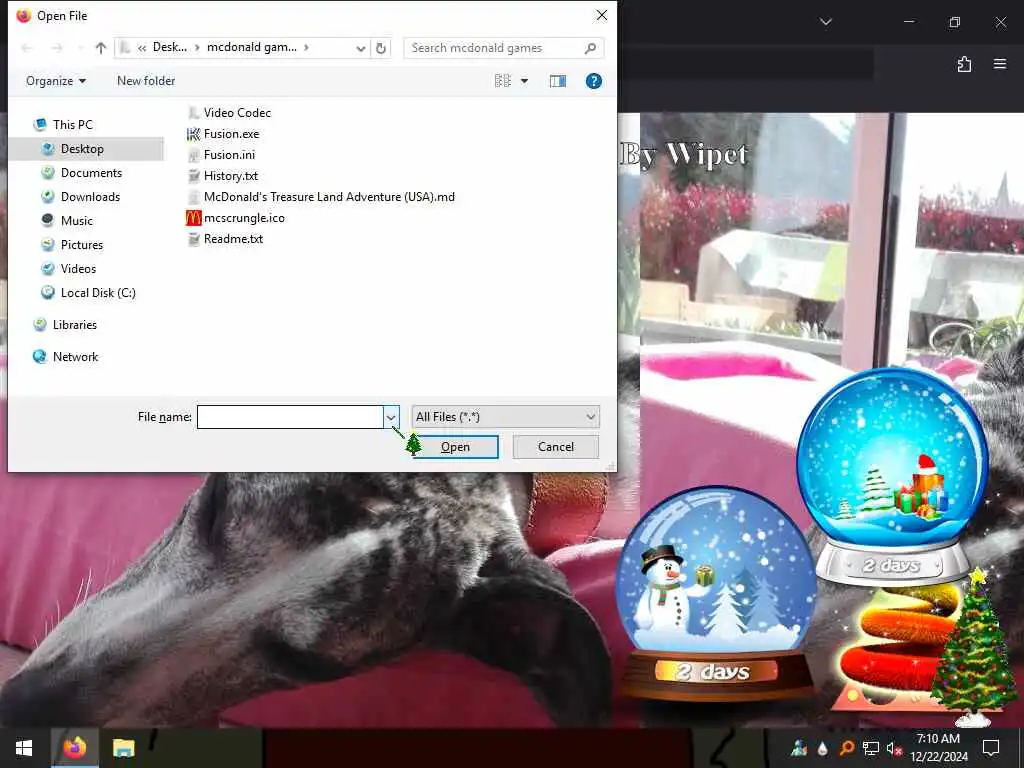Click the Forward arrow in Open File dialog
Viewport: 1024px width, 768px height.
(57, 48)
